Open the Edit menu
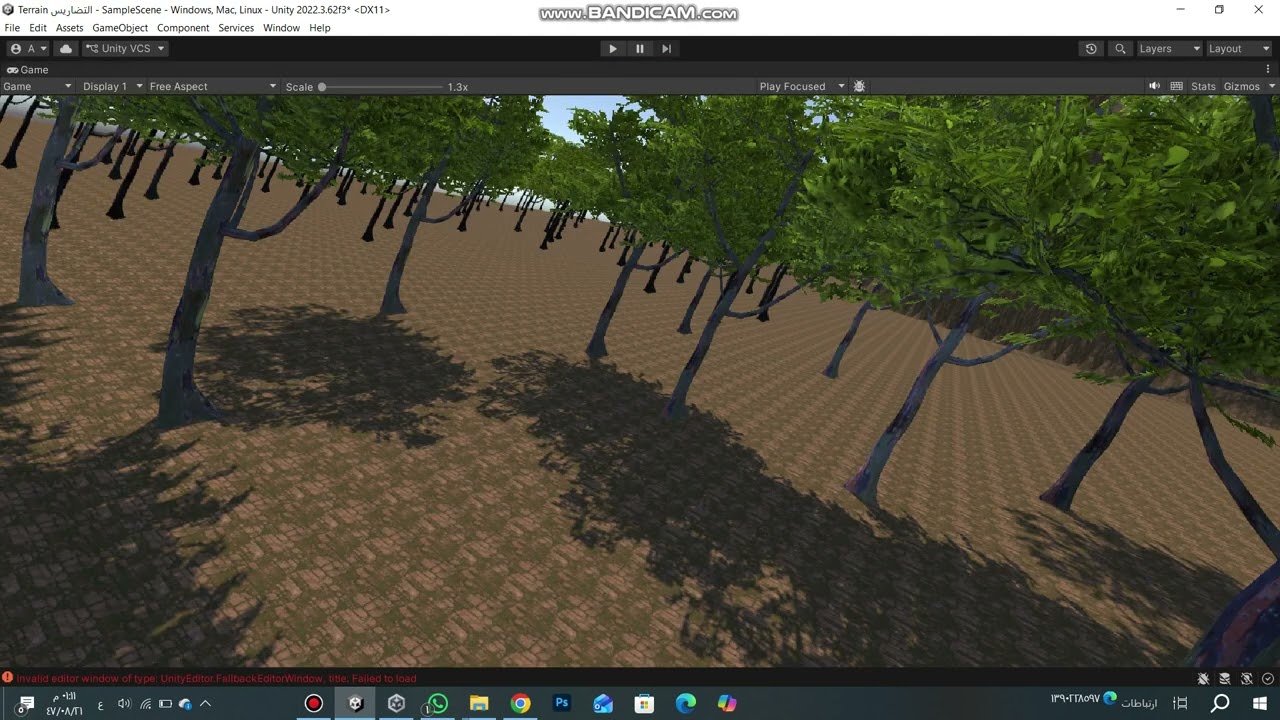 coord(38,28)
